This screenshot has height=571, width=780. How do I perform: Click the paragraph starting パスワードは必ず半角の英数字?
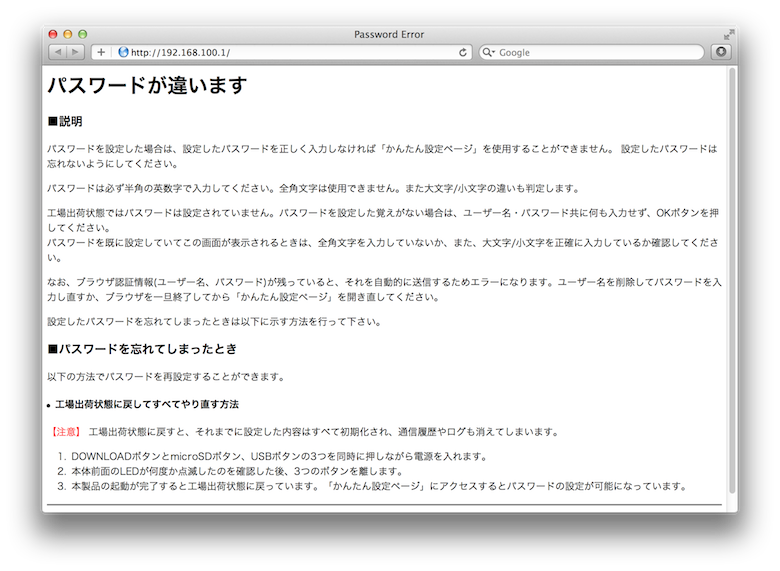pos(314,189)
